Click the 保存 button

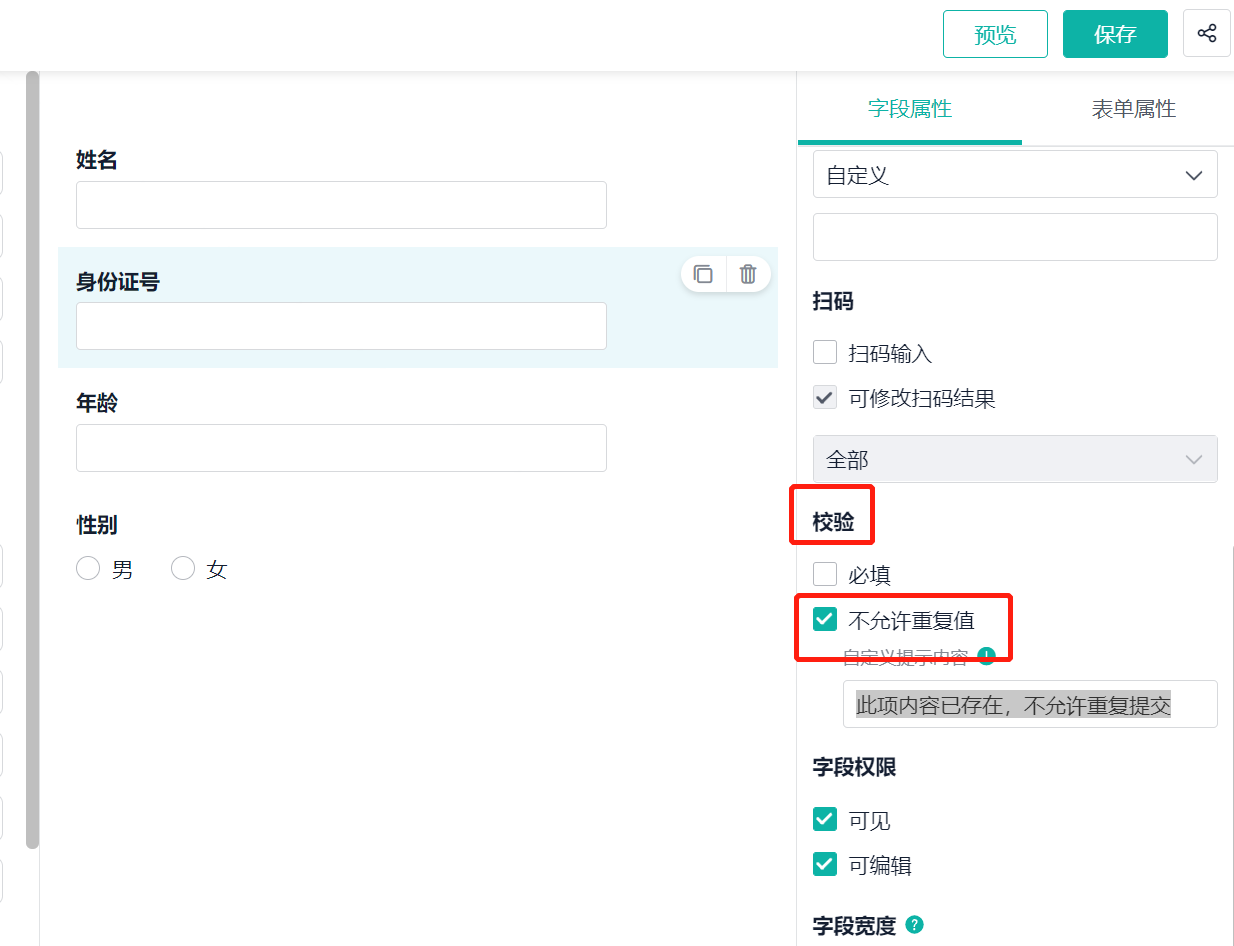tap(1115, 34)
